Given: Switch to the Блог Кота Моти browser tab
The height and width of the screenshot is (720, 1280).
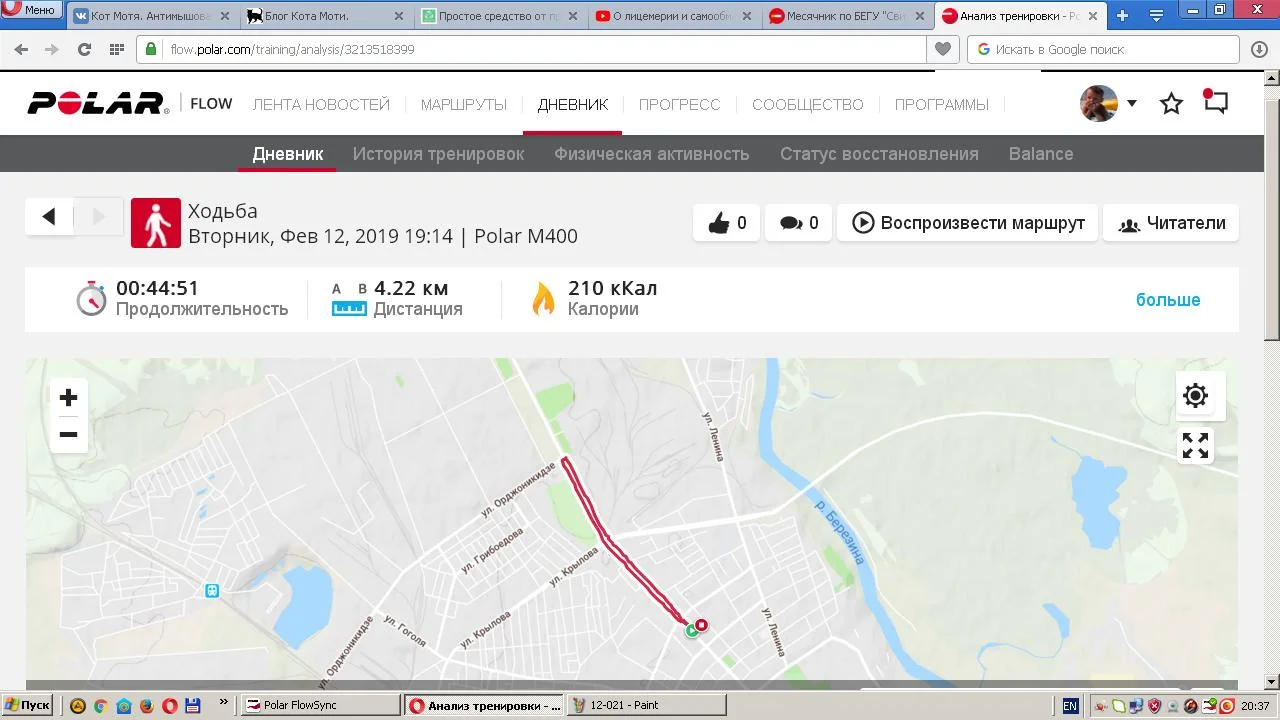Looking at the screenshot, I should (326, 16).
